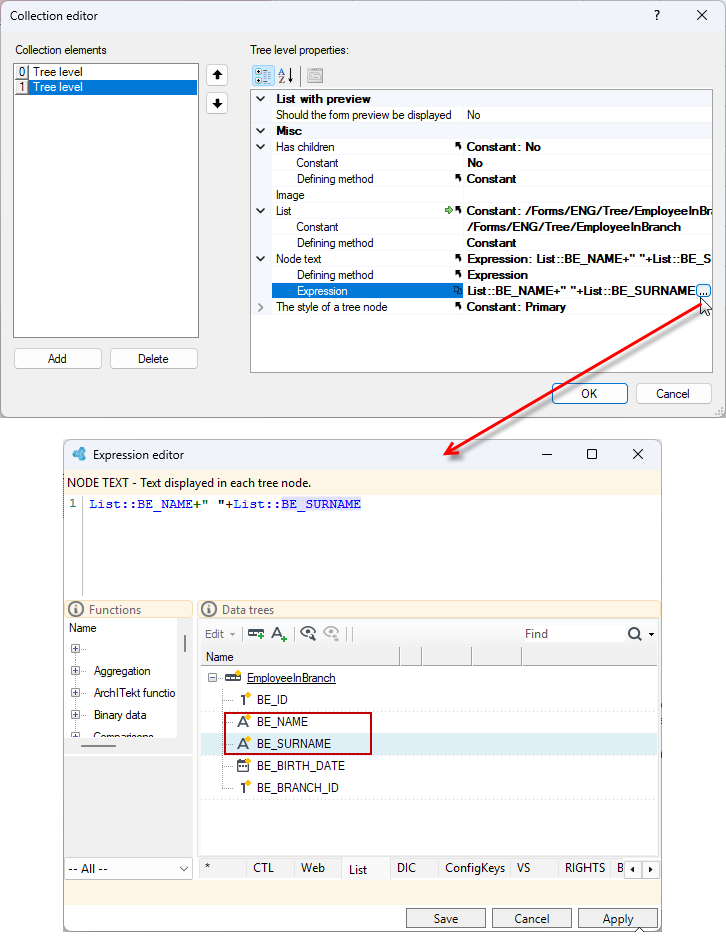Viewport: 726px width, 939px height.
Task: Move selected tree level up
Action: click(x=217, y=75)
